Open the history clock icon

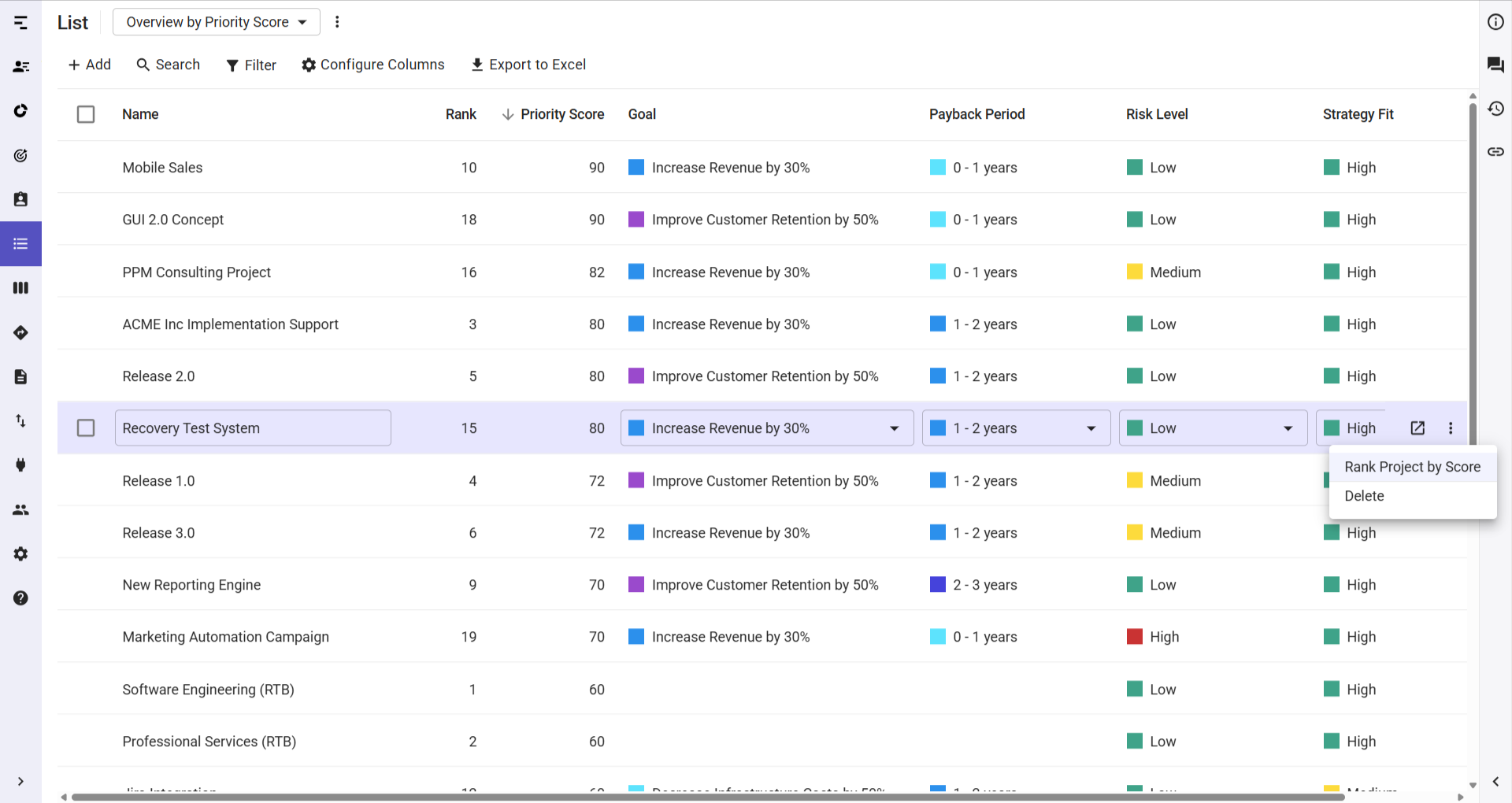click(x=1495, y=108)
